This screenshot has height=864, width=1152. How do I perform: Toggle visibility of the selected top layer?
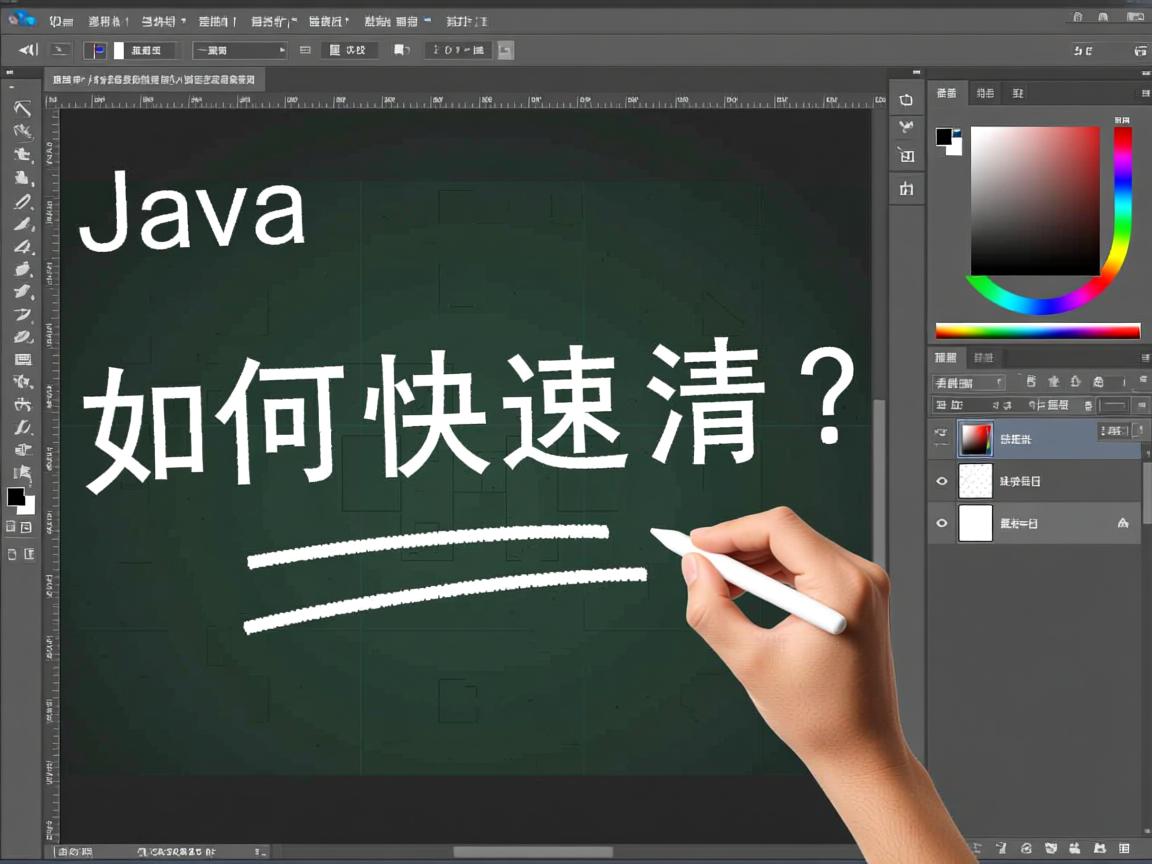[941, 433]
